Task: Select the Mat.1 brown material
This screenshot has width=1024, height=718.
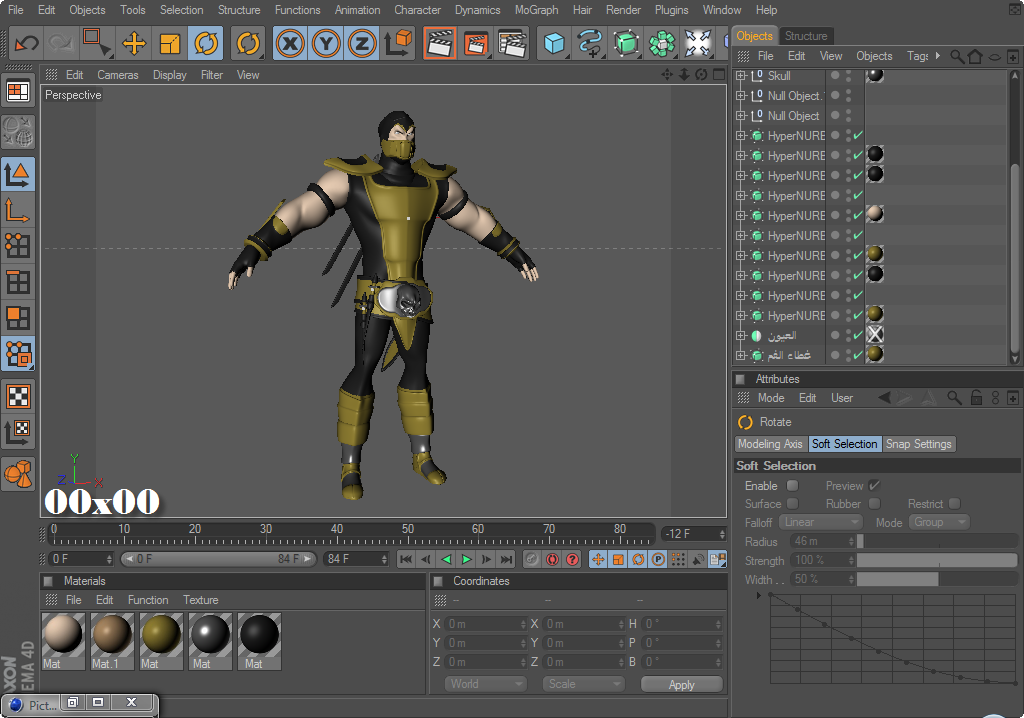Action: coord(112,641)
